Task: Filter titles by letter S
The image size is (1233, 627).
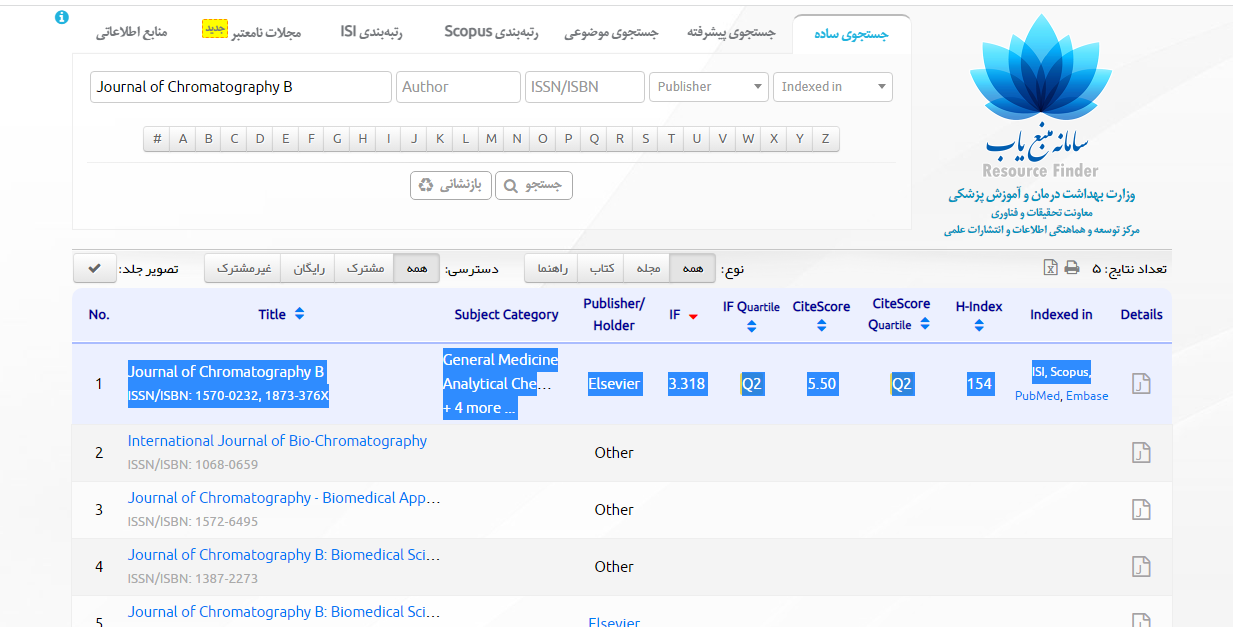Action: [x=646, y=139]
